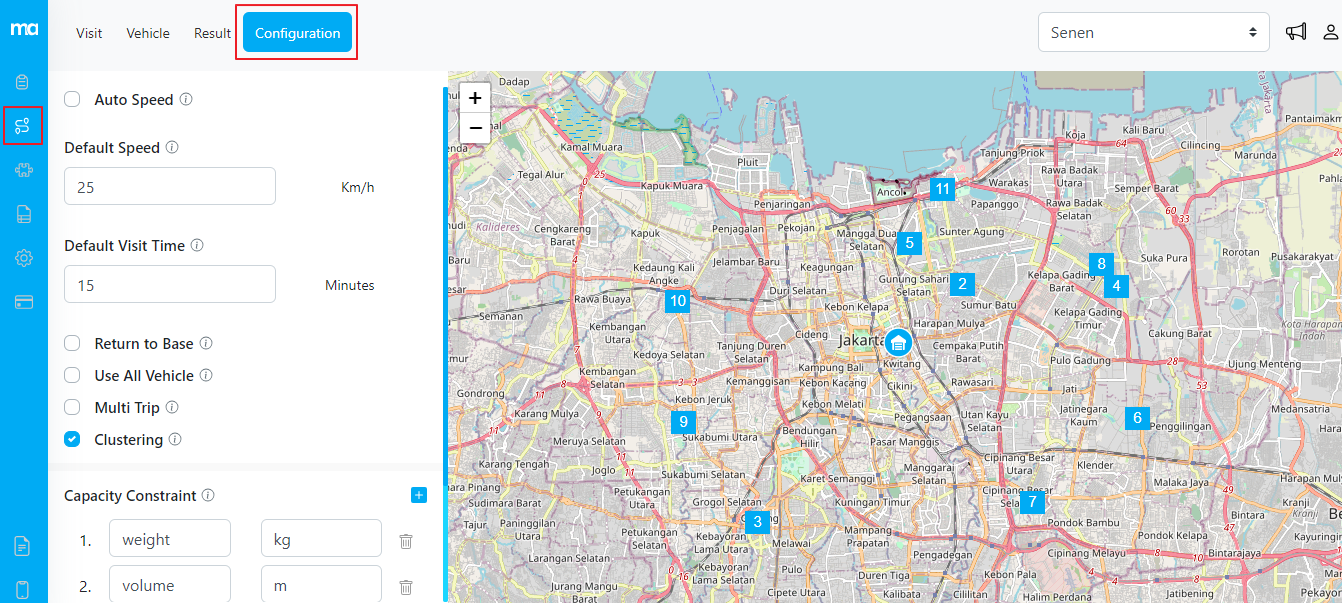Image resolution: width=1342 pixels, height=603 pixels.
Task: Delete the weight capacity constraint
Action: pyautogui.click(x=406, y=541)
